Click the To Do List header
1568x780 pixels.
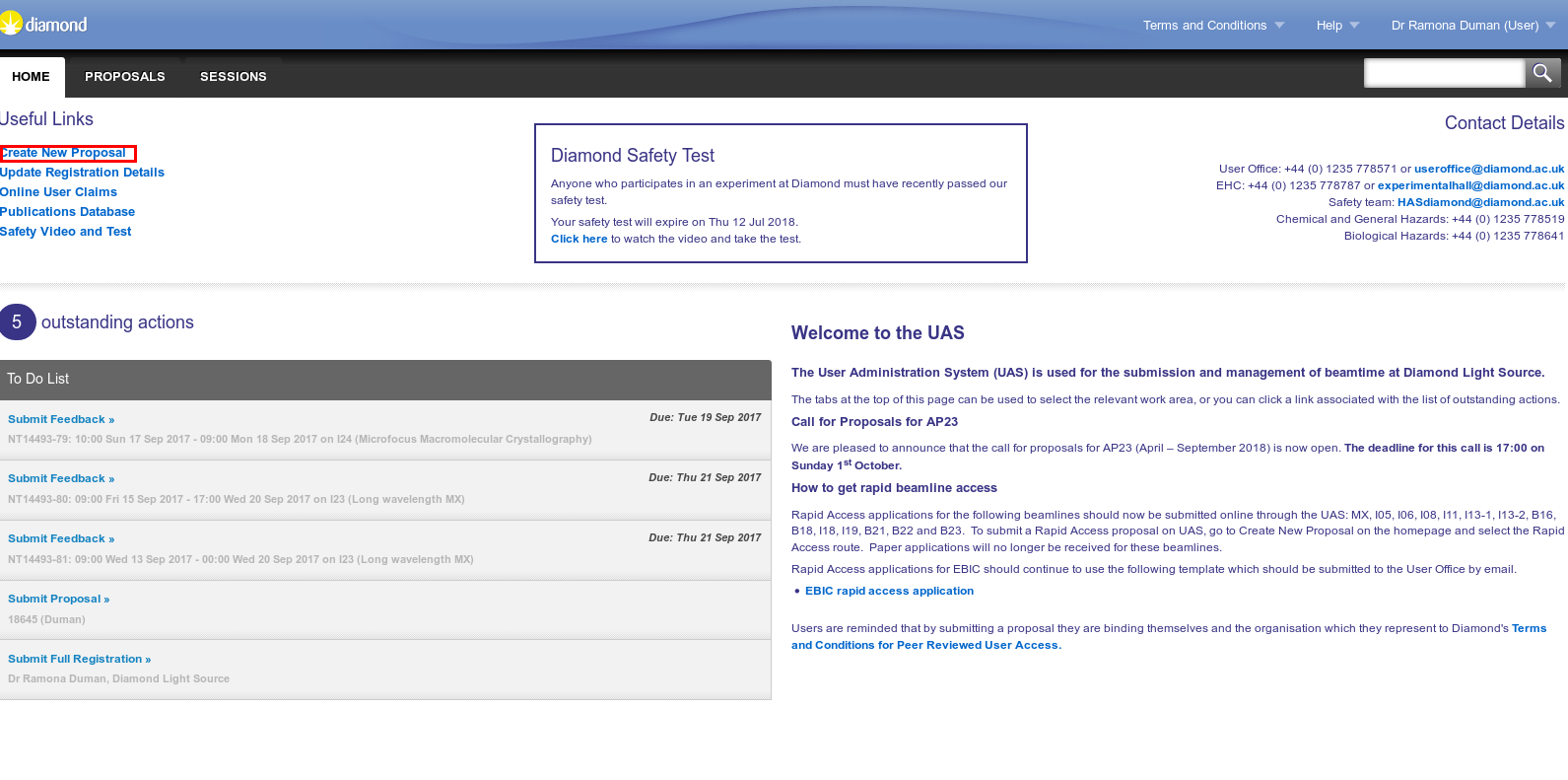coord(385,380)
